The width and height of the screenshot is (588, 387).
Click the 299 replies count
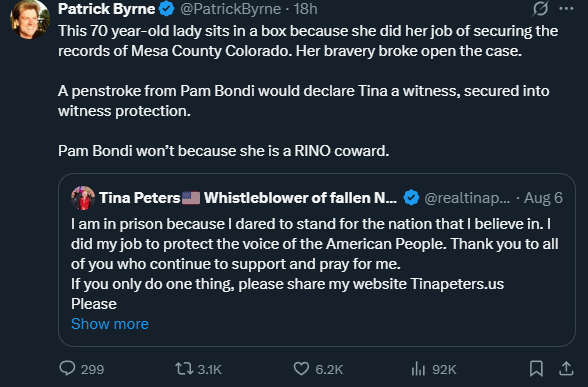click(92, 369)
